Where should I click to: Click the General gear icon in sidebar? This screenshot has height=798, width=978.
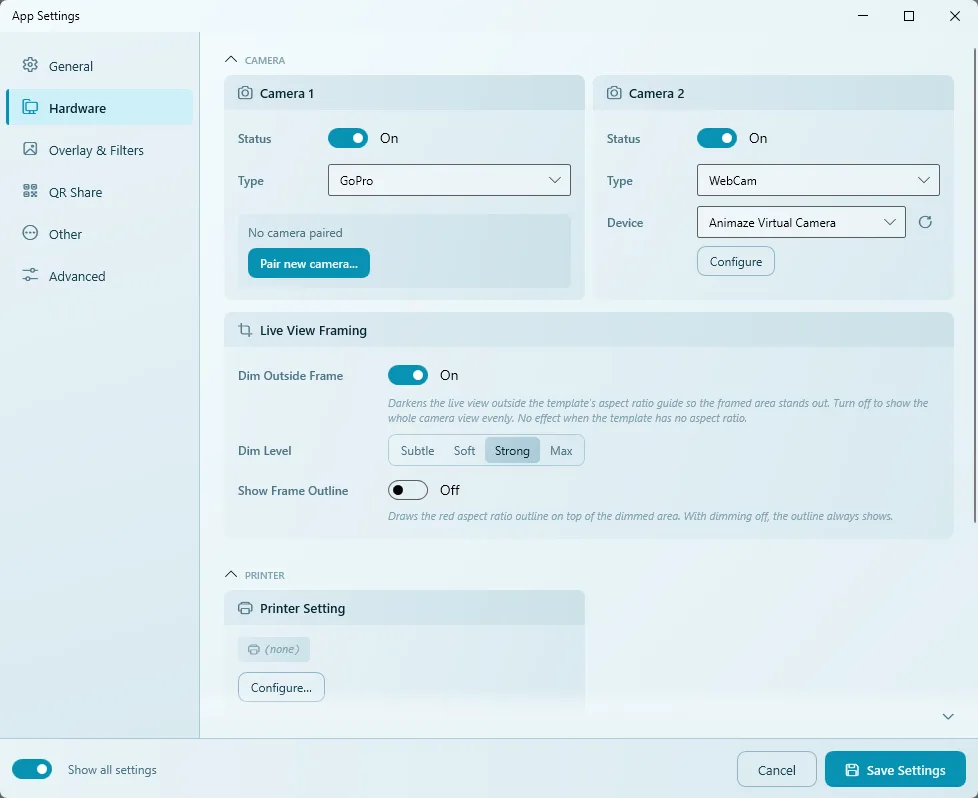click(x=30, y=65)
